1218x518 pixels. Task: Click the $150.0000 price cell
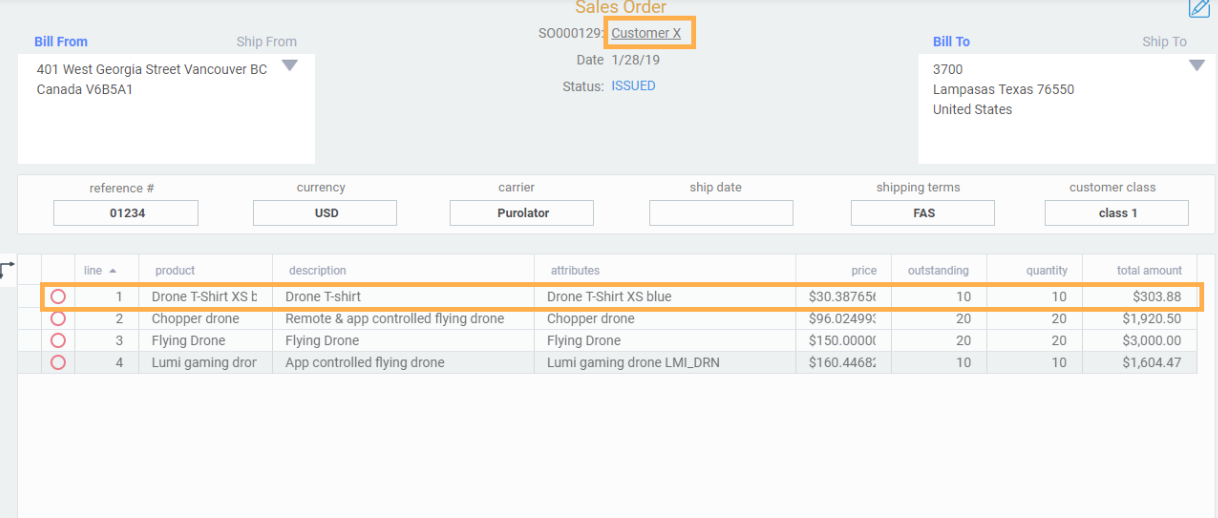tap(843, 341)
